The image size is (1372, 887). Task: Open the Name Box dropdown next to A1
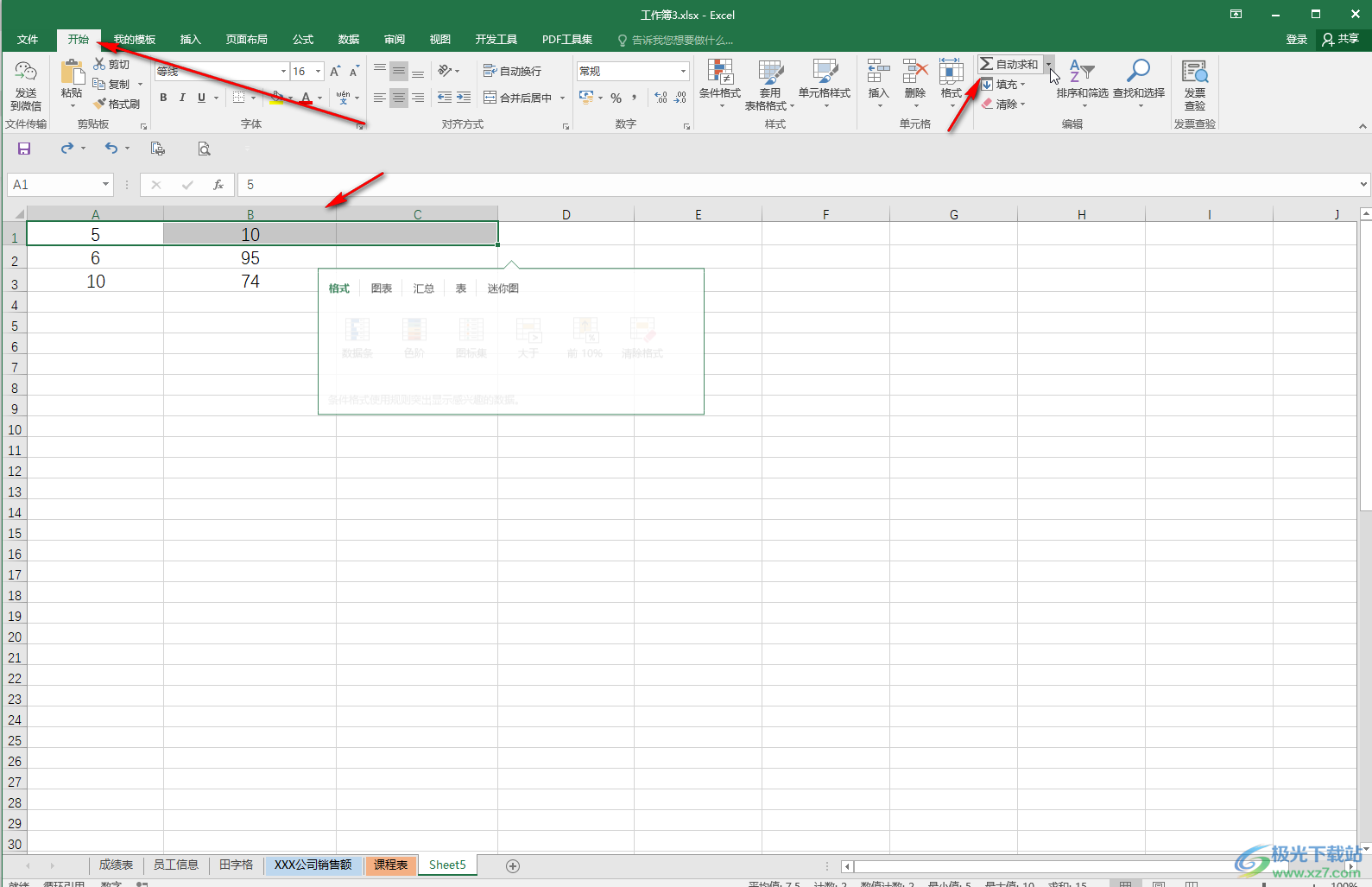pos(105,184)
